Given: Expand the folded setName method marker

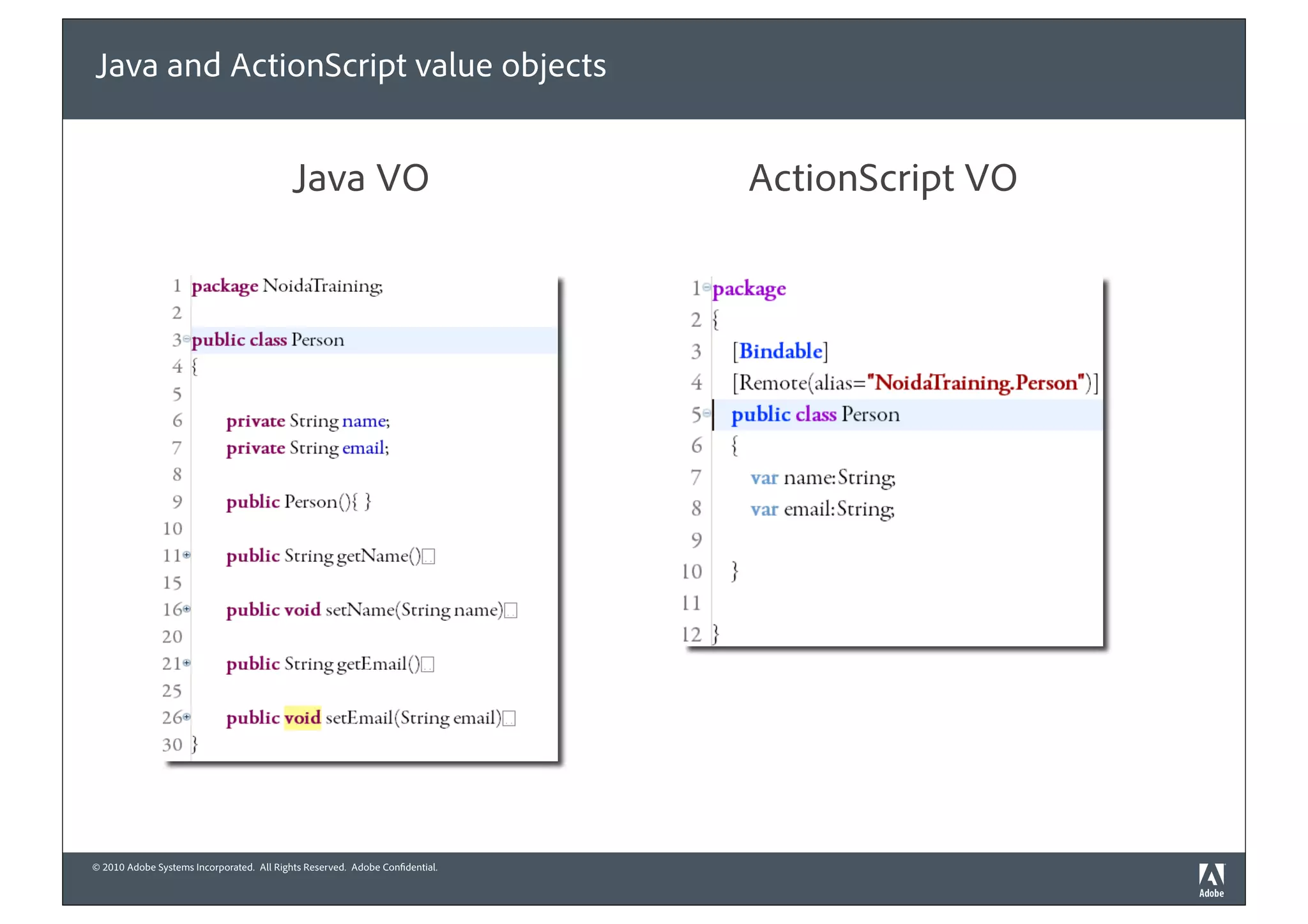Looking at the screenshot, I should click(186, 609).
